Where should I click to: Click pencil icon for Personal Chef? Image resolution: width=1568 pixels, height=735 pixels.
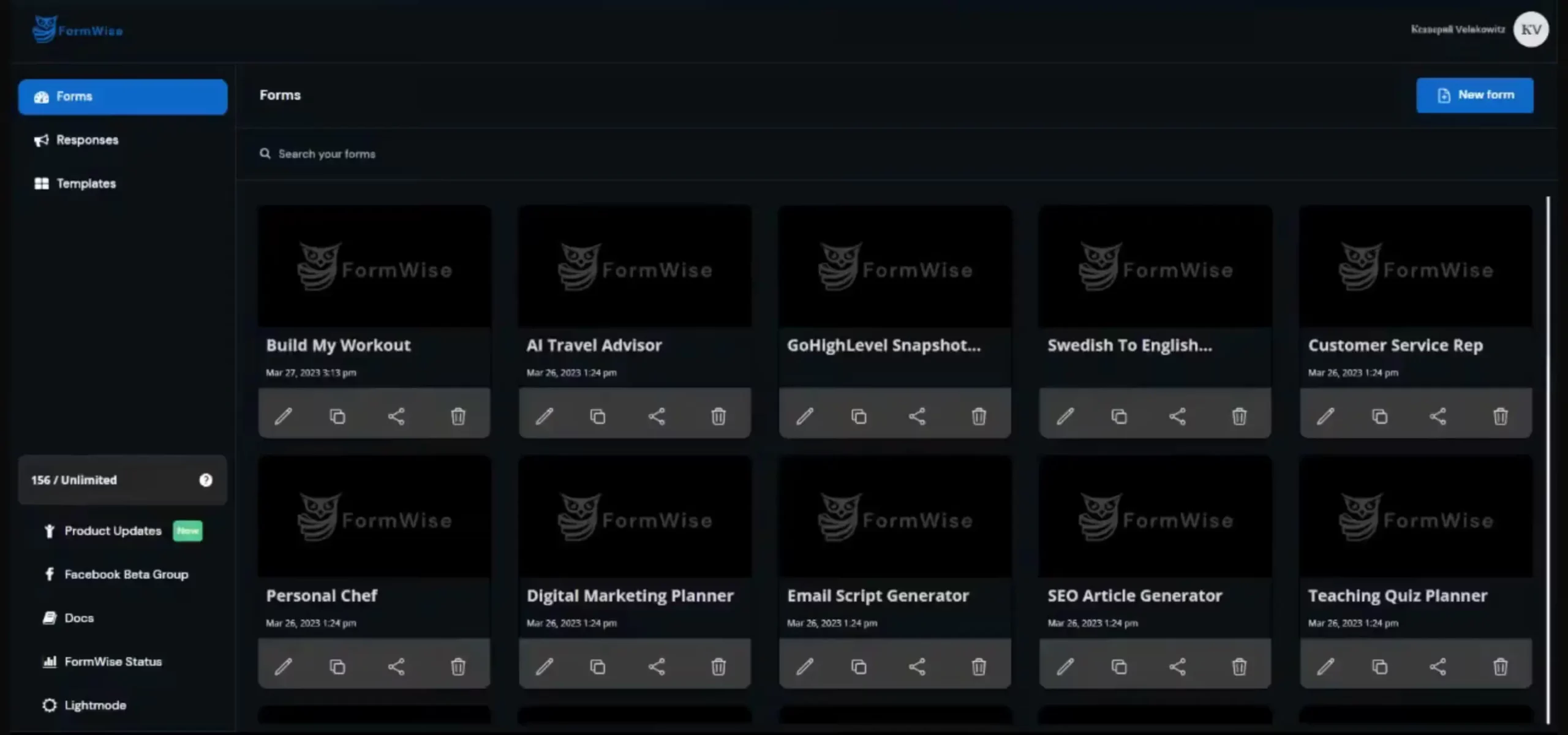pos(283,666)
